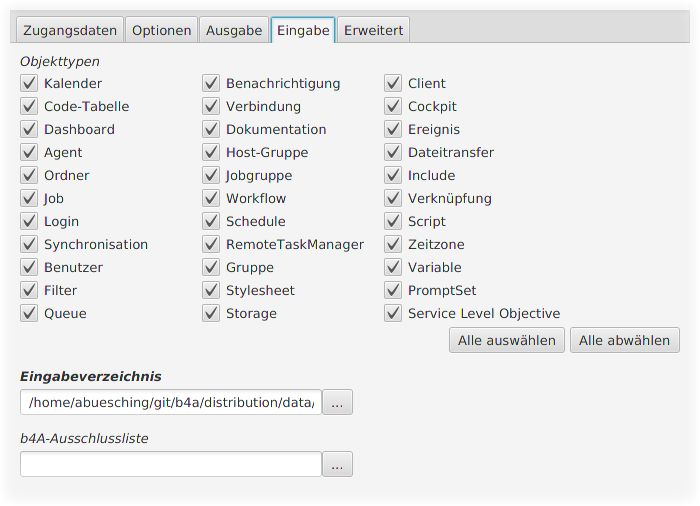Disable the Synchronisation object type
Image resolution: width=700 pixels, height=506 pixels.
point(28,245)
